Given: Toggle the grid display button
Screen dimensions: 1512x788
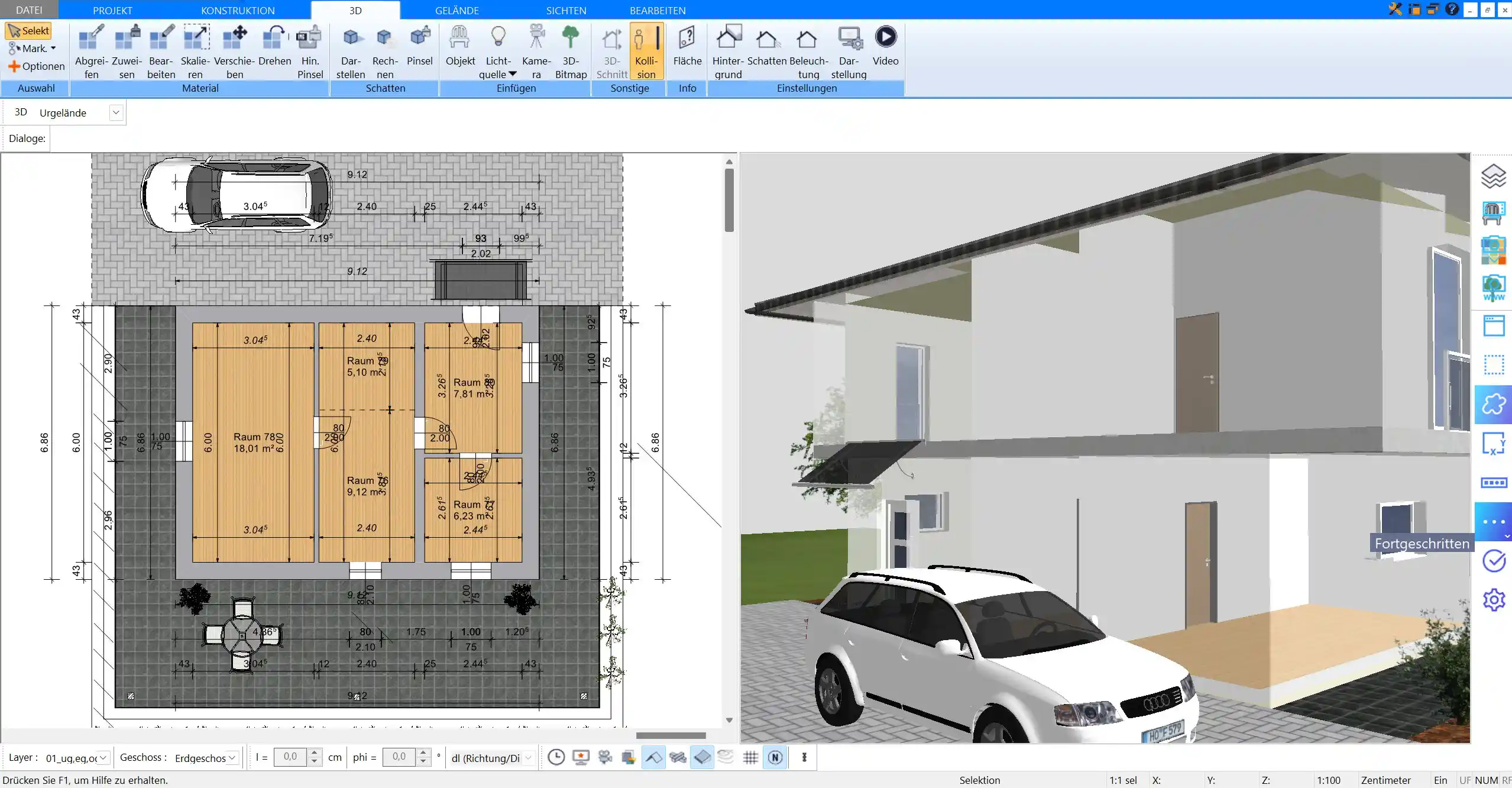Looking at the screenshot, I should pyautogui.click(x=750, y=757).
